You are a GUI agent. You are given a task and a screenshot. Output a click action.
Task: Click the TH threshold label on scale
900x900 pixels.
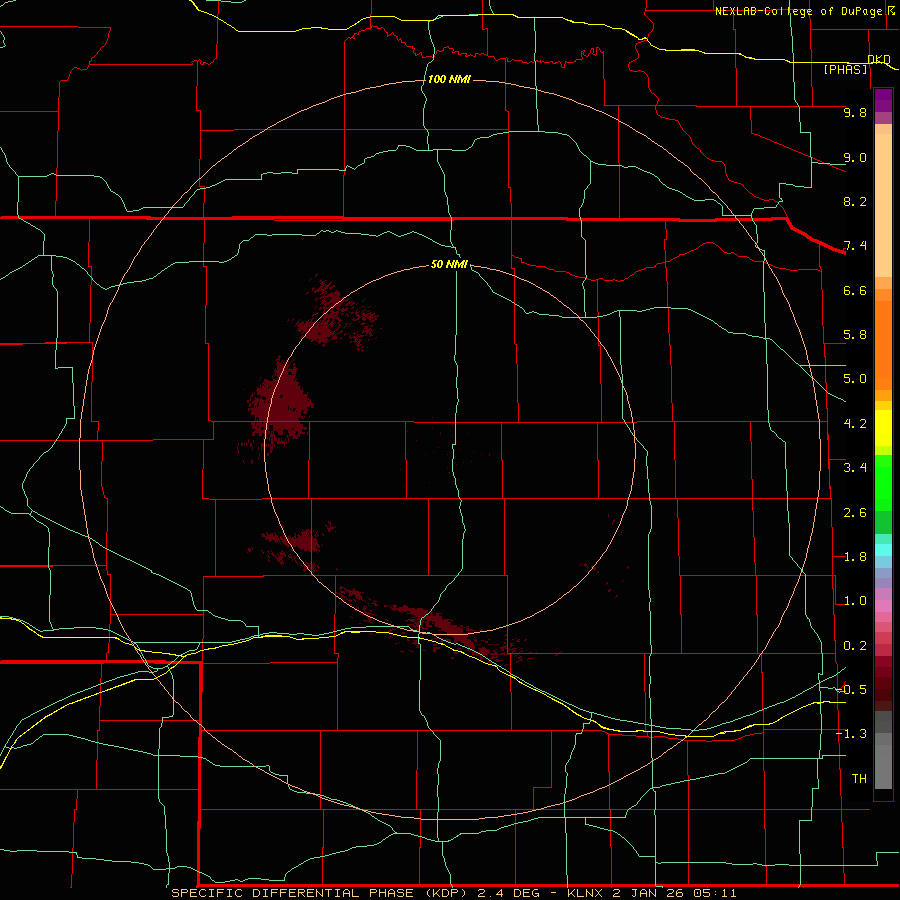click(859, 779)
